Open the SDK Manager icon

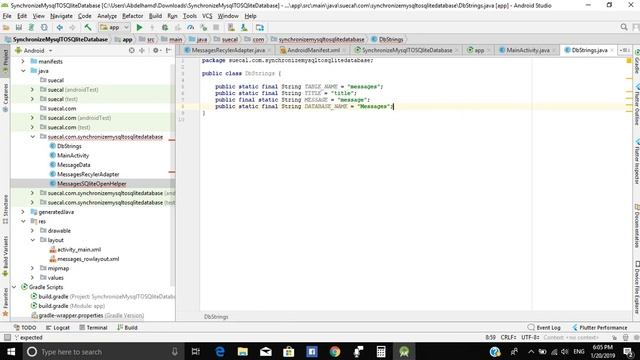(244, 28)
